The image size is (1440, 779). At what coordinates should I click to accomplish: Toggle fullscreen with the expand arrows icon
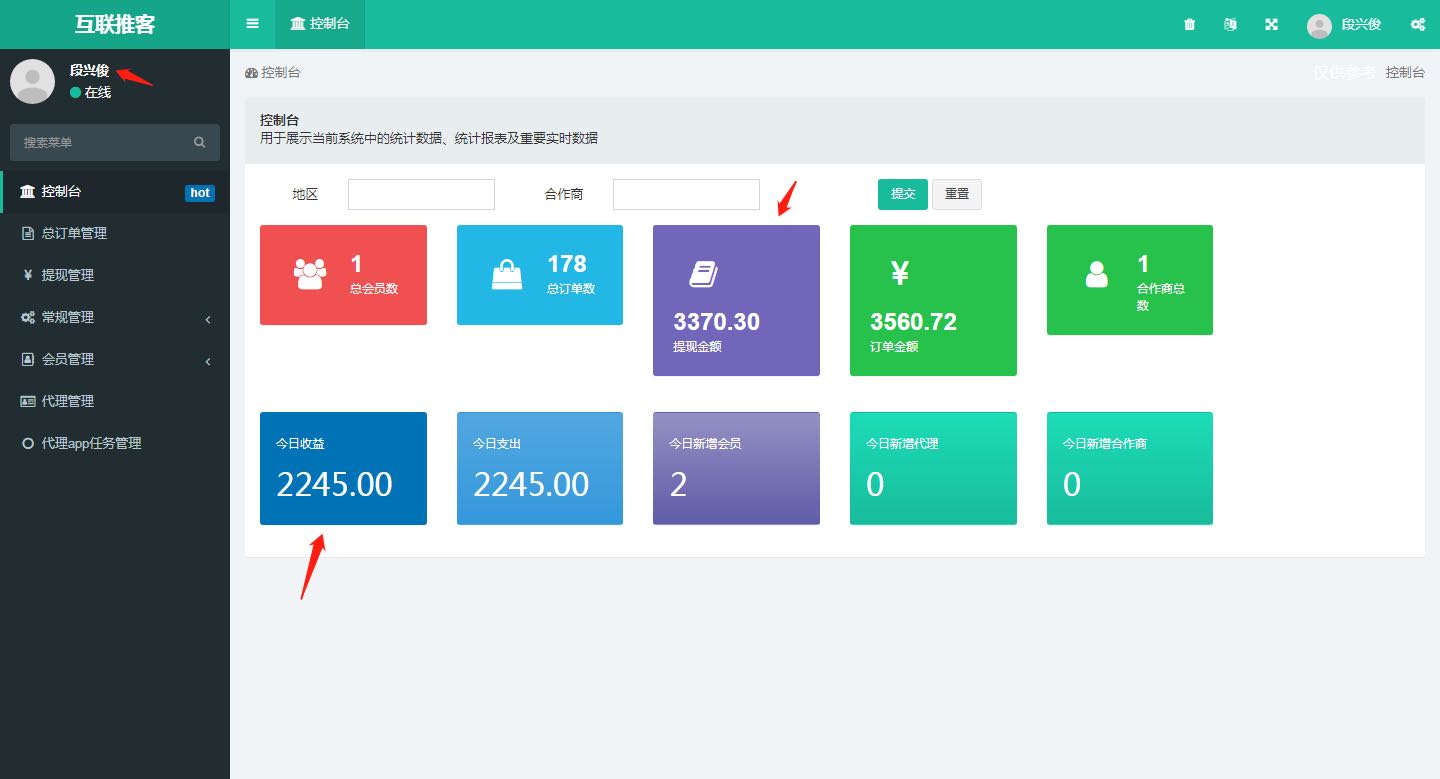(1271, 24)
